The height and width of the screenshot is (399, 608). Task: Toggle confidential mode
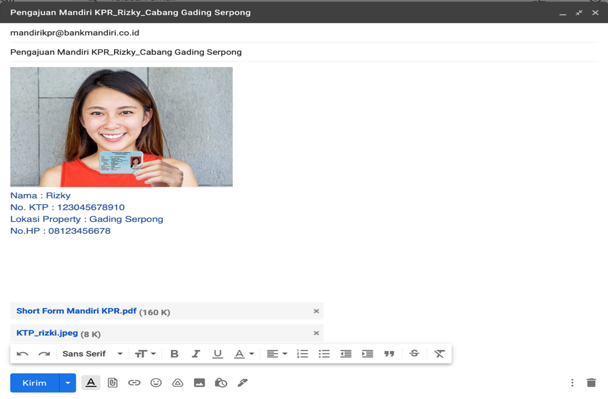pyautogui.click(x=221, y=383)
